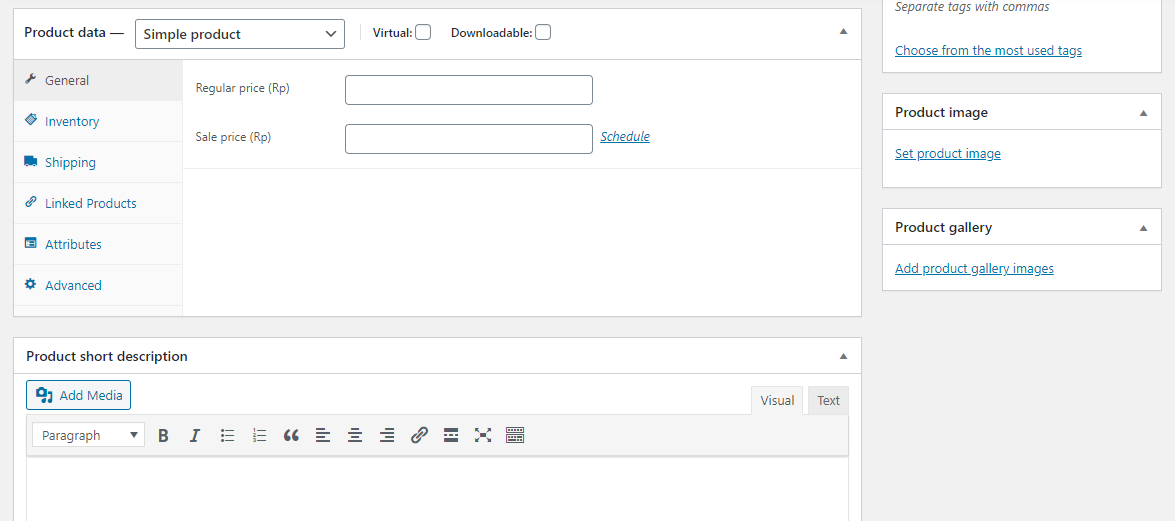Click the insert/edit link icon
This screenshot has height=521, width=1175.
pos(419,435)
